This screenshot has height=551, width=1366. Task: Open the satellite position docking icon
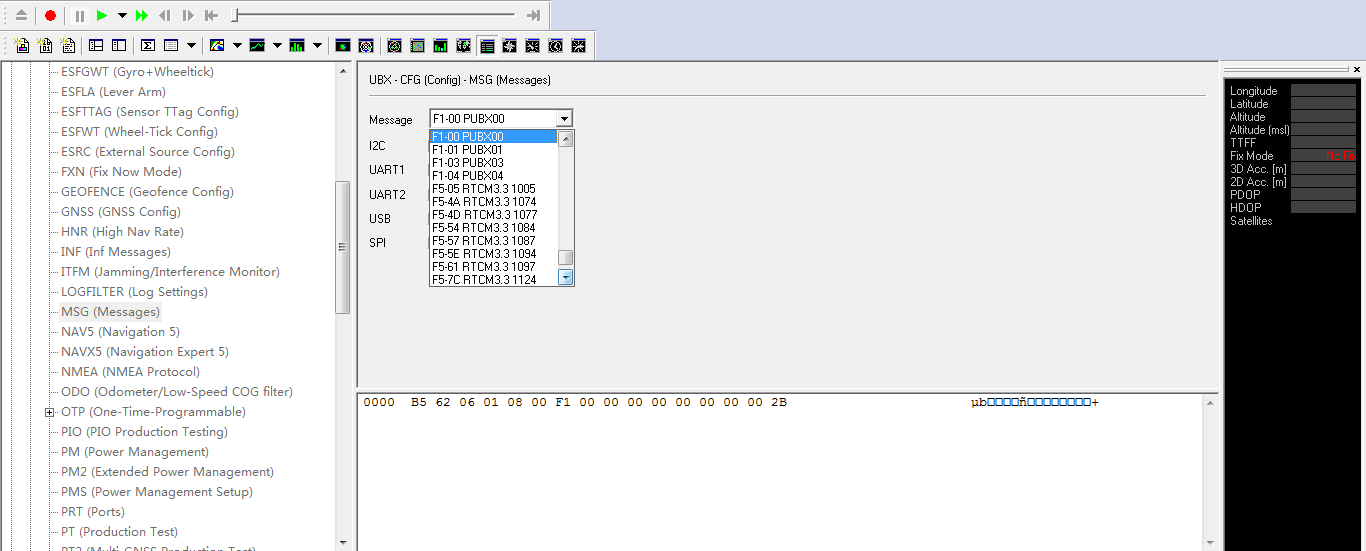(x=417, y=45)
